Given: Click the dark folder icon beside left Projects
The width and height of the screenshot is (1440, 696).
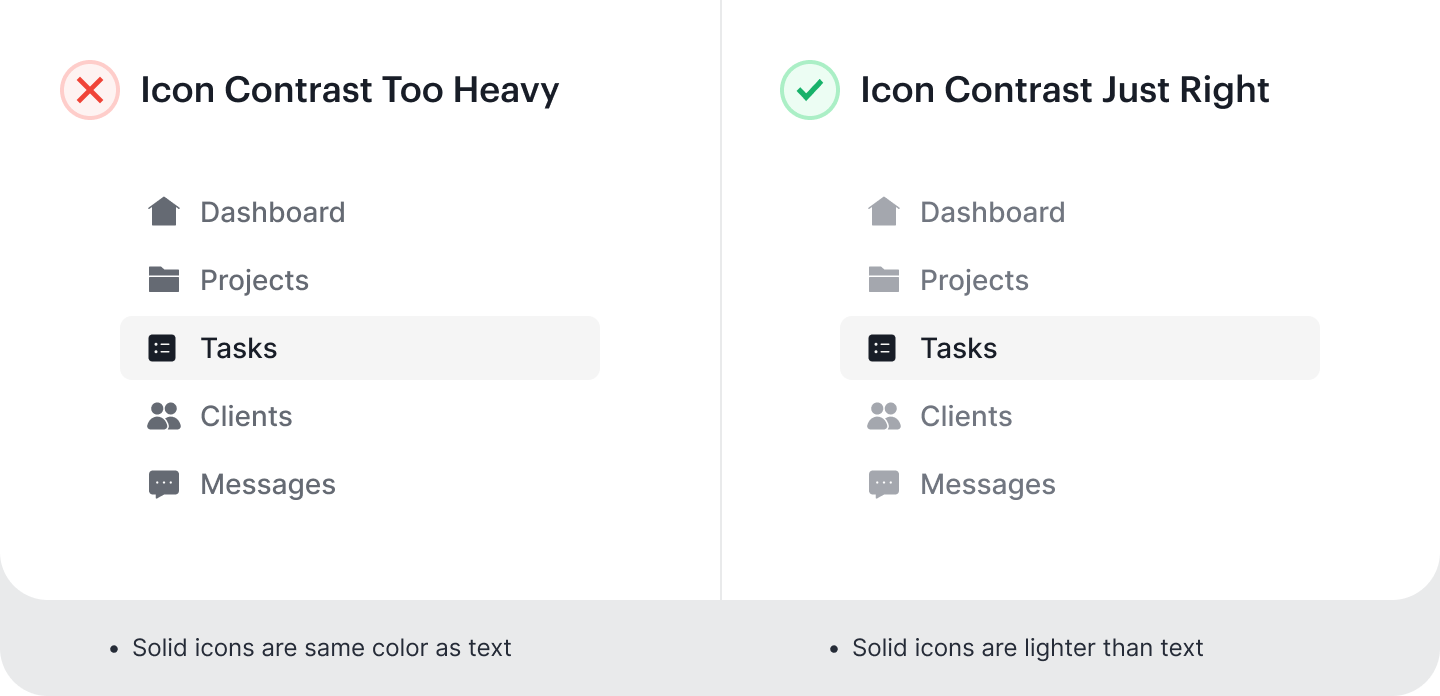Looking at the screenshot, I should [x=163, y=280].
